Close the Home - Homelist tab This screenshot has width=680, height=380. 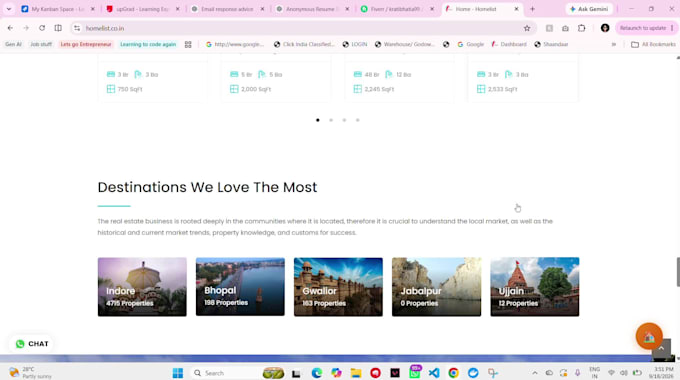(516, 9)
